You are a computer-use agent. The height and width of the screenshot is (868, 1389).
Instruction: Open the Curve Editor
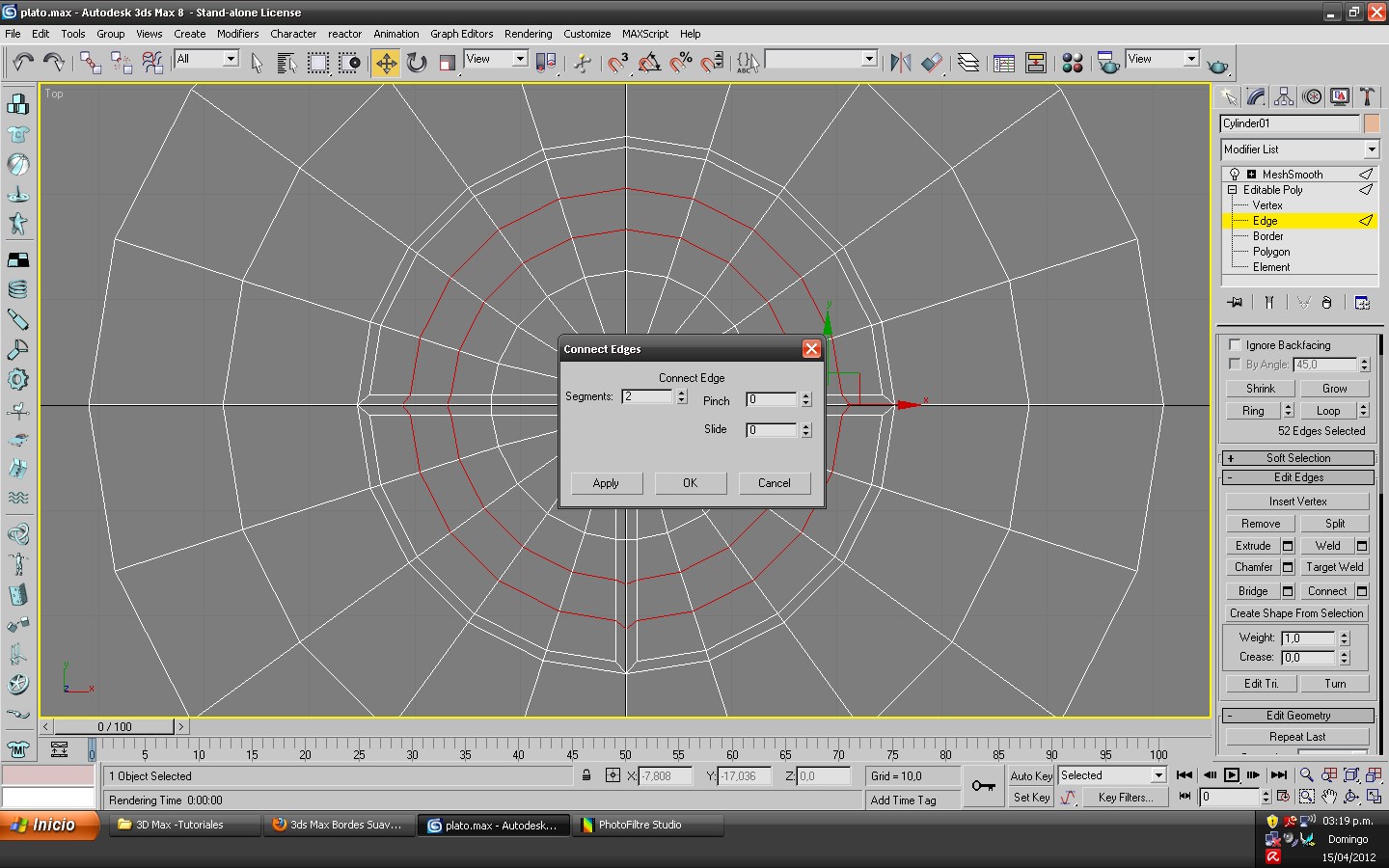(1004, 63)
